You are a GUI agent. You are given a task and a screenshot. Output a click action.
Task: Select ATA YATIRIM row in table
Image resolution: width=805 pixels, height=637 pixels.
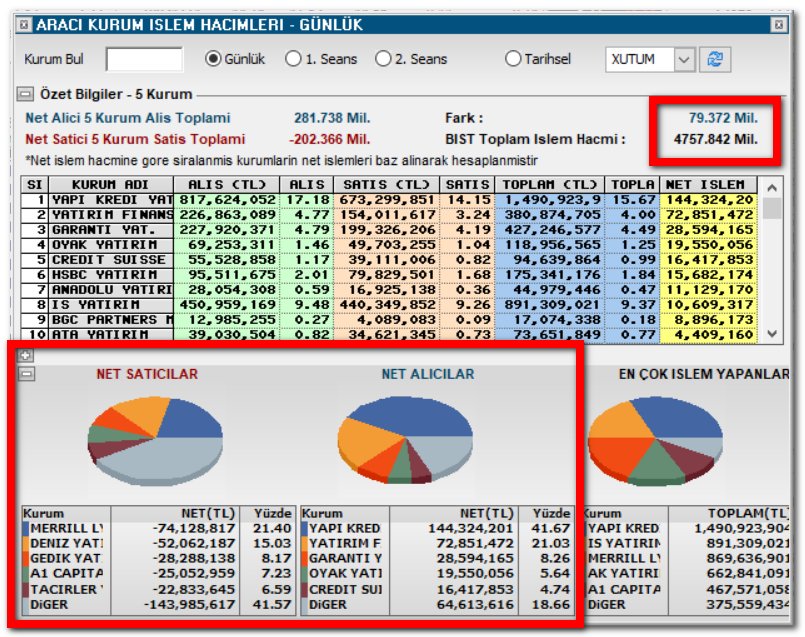[389, 334]
